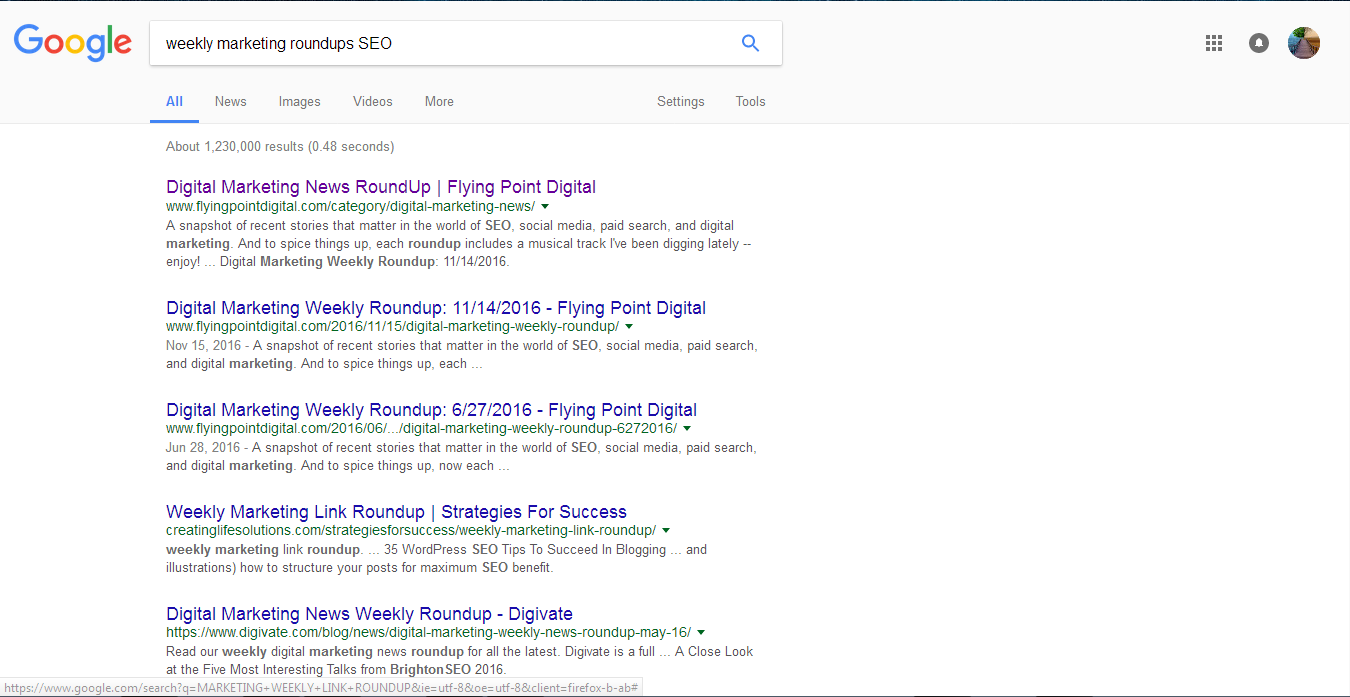Open the search Tools option
1350x697 pixels.
click(x=750, y=101)
